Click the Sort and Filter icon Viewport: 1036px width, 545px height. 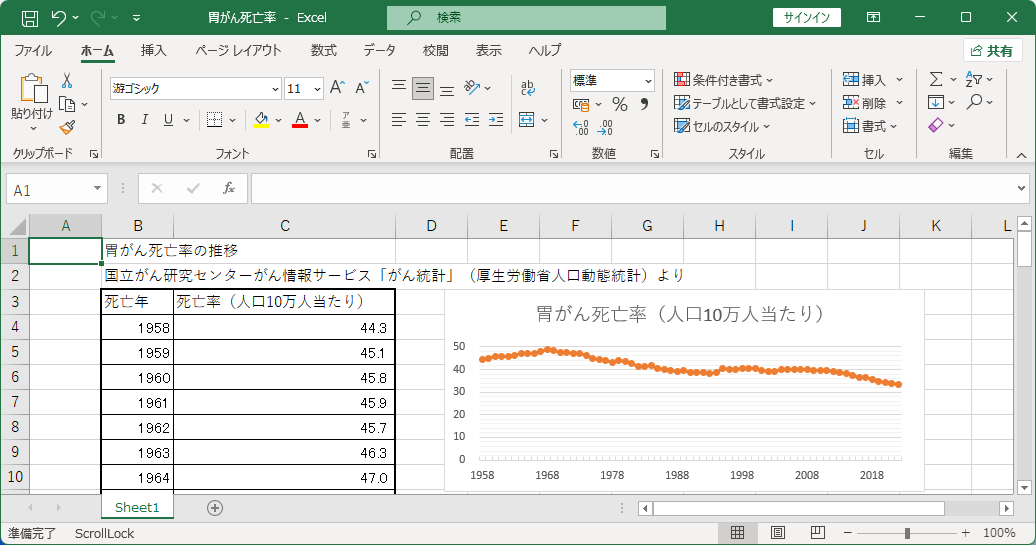click(973, 79)
